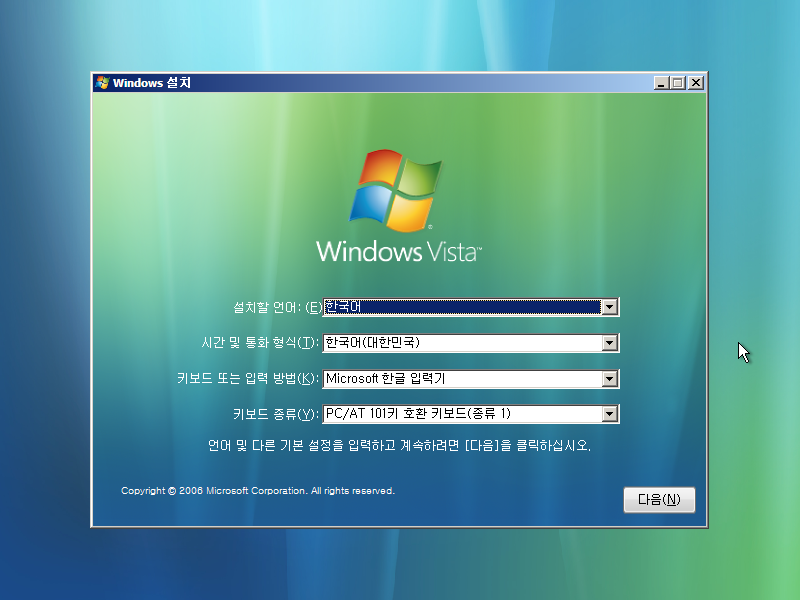The width and height of the screenshot is (800, 600).
Task: Click the instruction text mentioning [다음]
Action: coord(399,445)
